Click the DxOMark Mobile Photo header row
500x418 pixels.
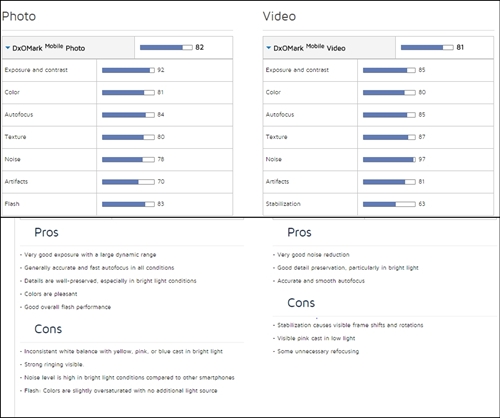pyautogui.click(x=118, y=48)
